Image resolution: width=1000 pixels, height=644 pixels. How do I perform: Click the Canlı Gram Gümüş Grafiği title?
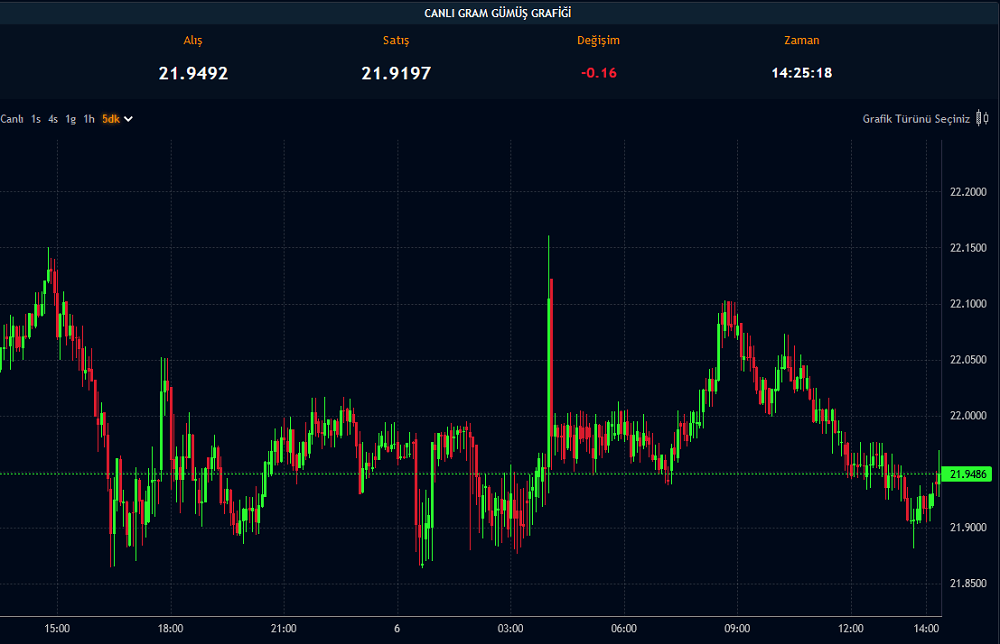point(497,12)
